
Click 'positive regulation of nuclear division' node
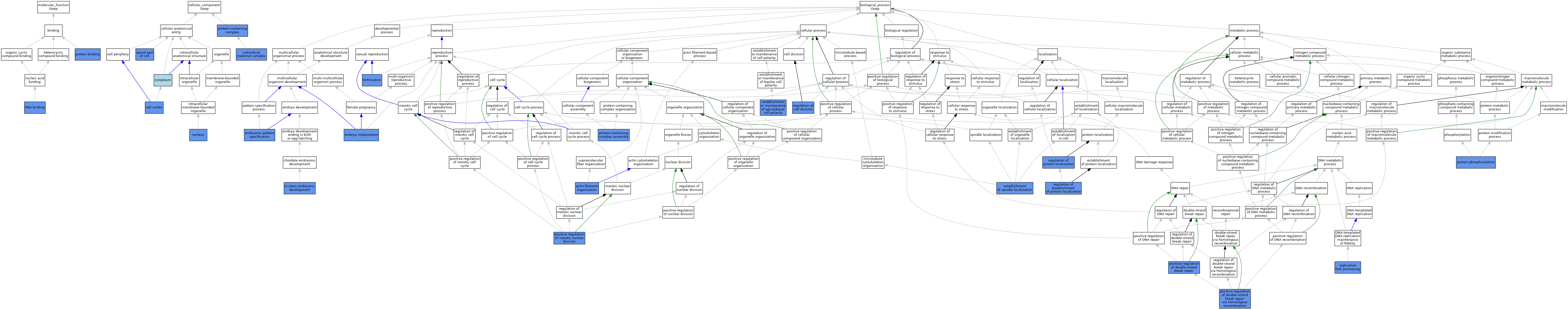(678, 213)
